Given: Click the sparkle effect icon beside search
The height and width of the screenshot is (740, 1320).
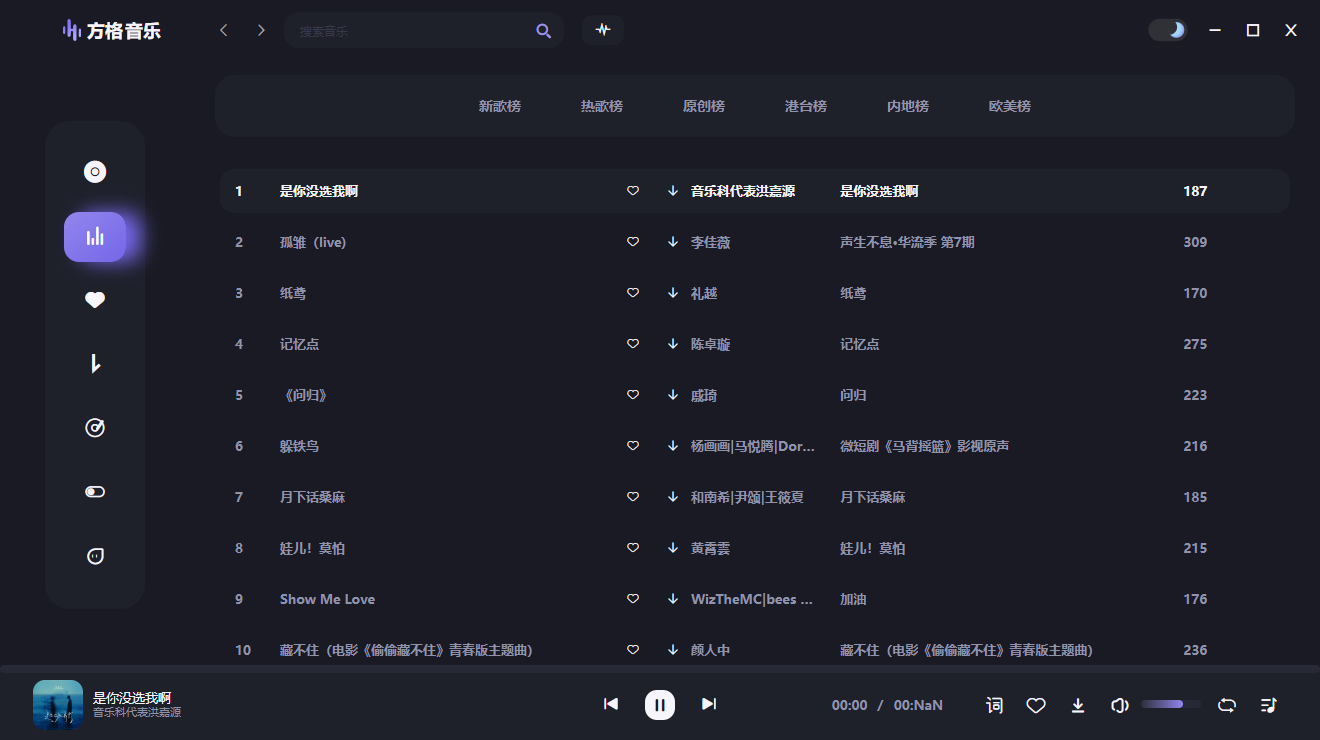Looking at the screenshot, I should (x=602, y=30).
